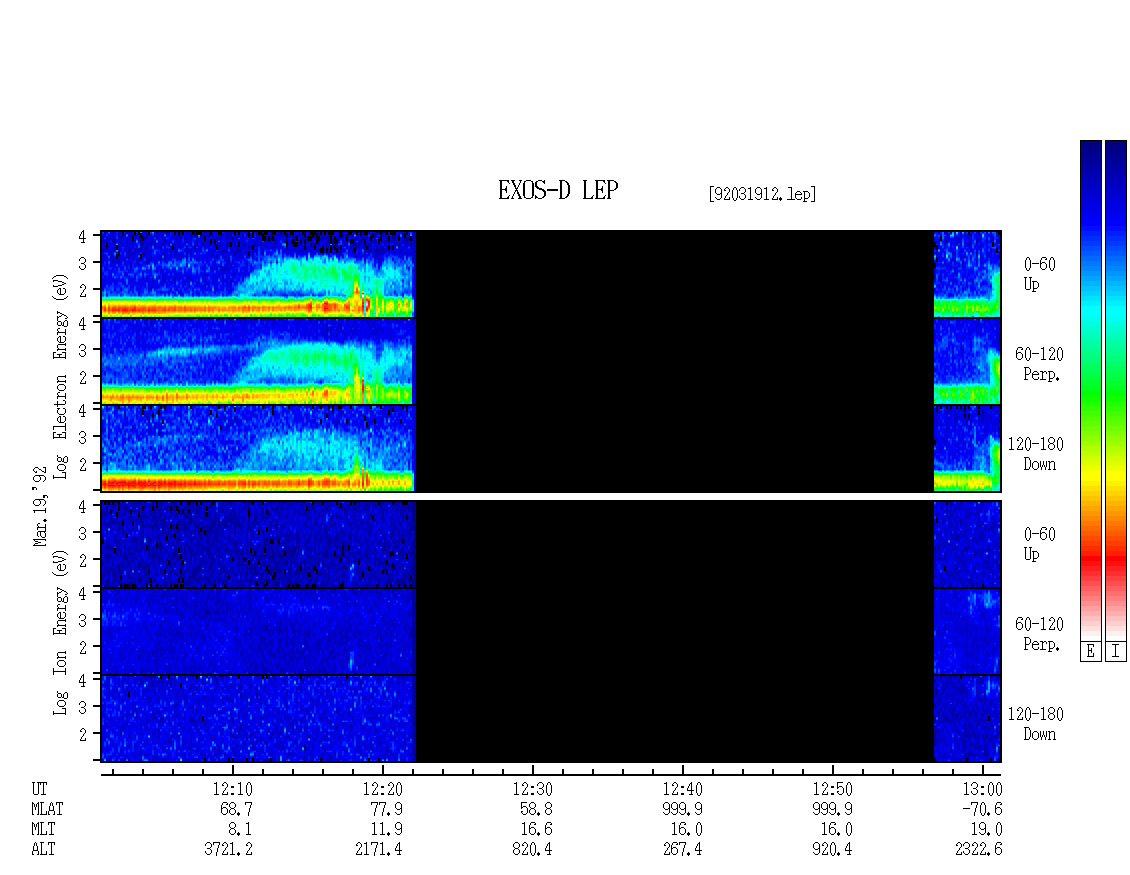Click the Log Ion Energy (eV) axis label

point(60,633)
